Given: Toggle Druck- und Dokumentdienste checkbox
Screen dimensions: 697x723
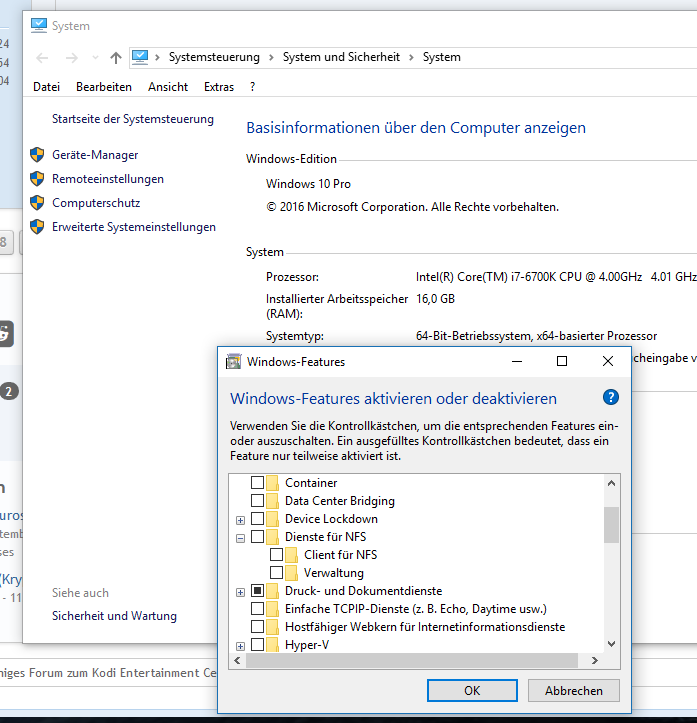Looking at the screenshot, I should (x=257, y=590).
